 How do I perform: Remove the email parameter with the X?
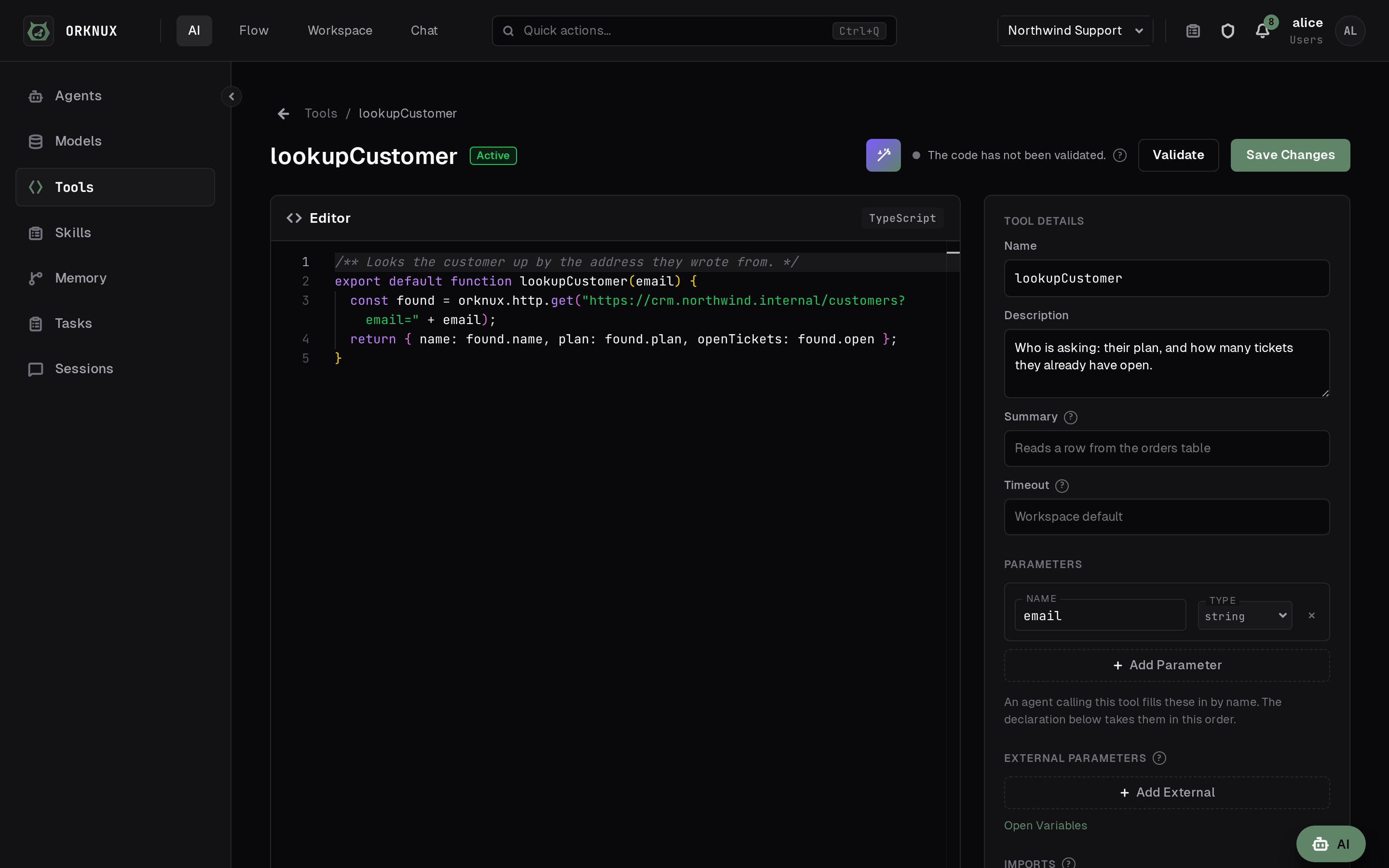pyautogui.click(x=1311, y=615)
